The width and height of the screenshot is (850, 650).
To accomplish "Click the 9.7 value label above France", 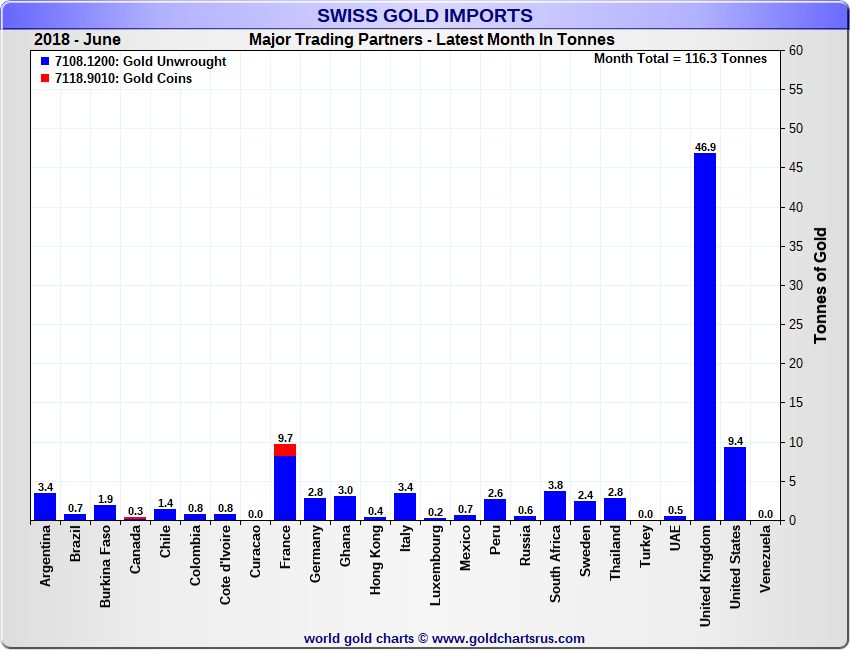I will click(285, 438).
